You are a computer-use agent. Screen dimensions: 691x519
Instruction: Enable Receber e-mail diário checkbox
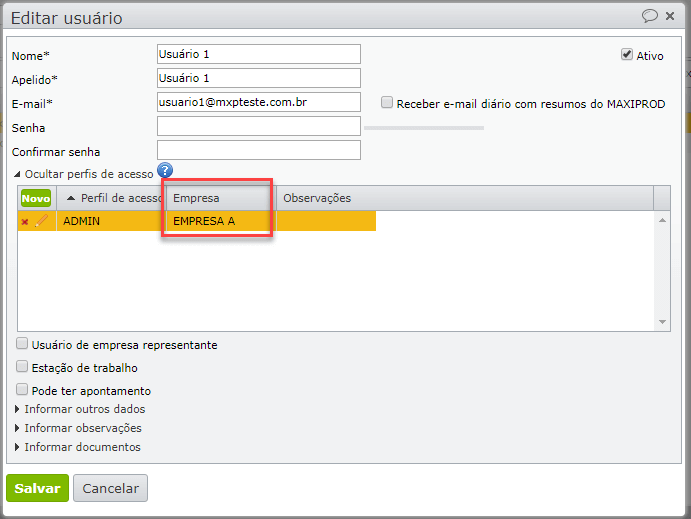point(387,102)
